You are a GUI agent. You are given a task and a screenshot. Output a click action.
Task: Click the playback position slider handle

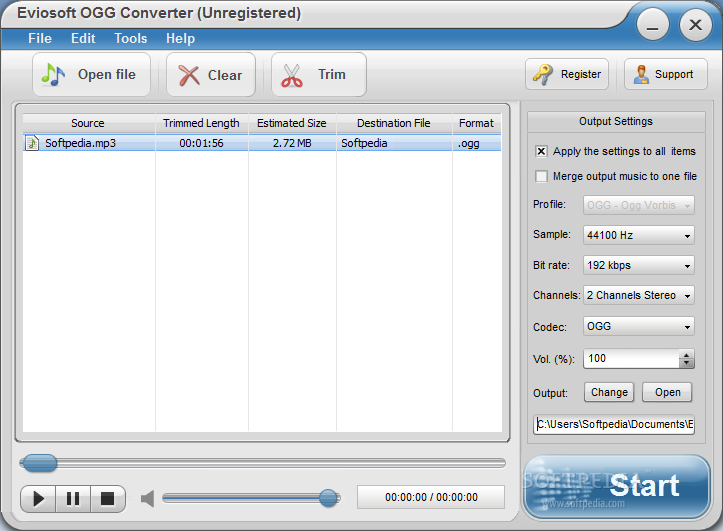40,463
